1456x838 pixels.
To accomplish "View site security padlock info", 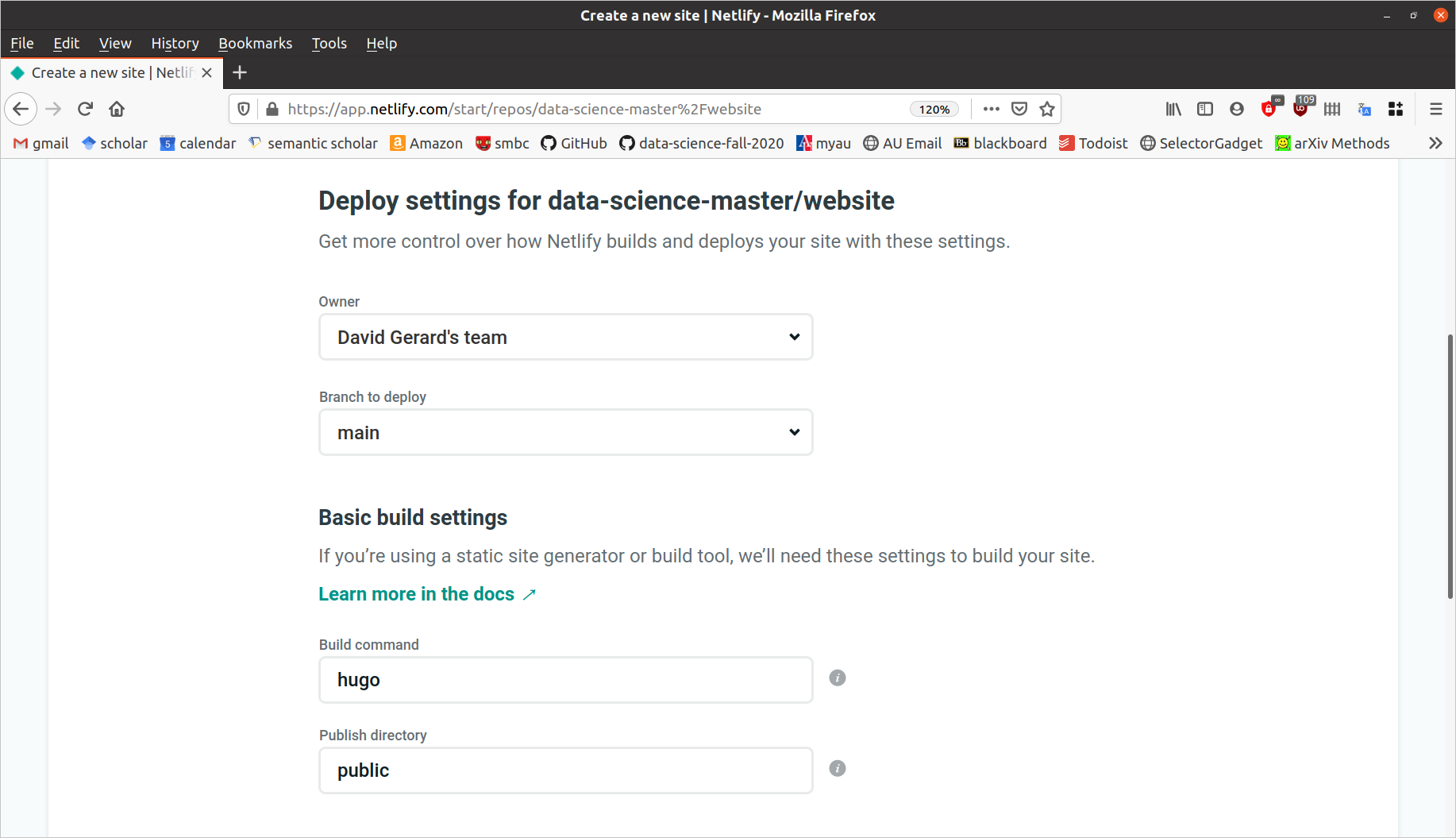I will tap(272, 109).
